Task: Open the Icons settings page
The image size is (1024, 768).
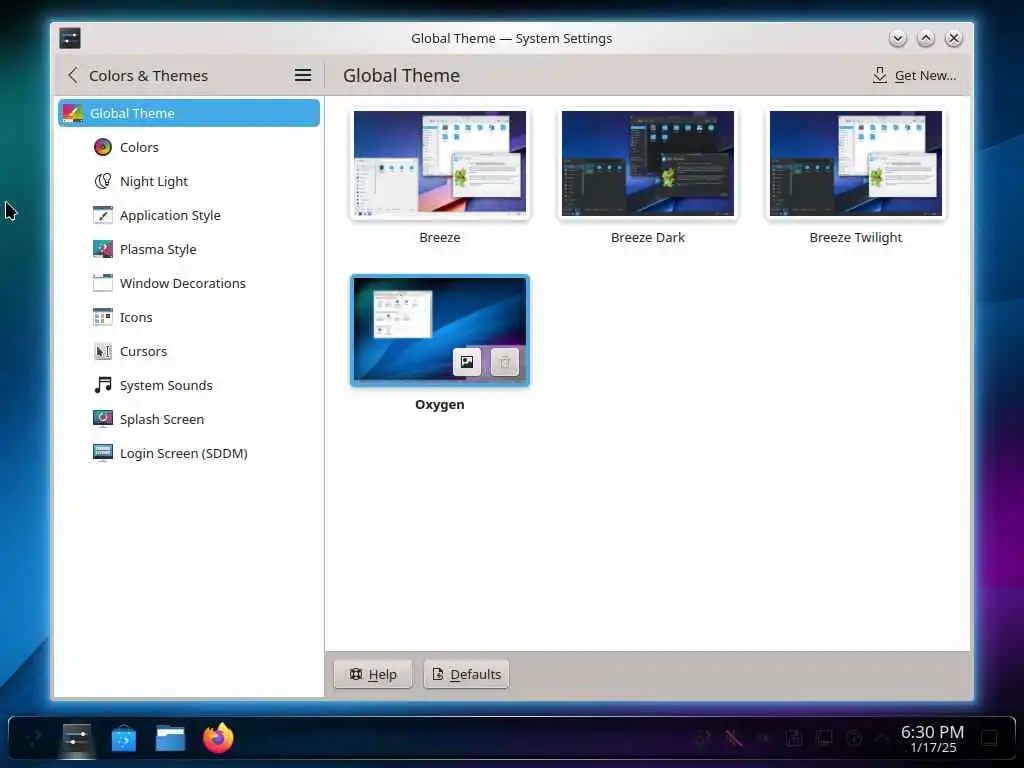Action: pyautogui.click(x=189, y=317)
